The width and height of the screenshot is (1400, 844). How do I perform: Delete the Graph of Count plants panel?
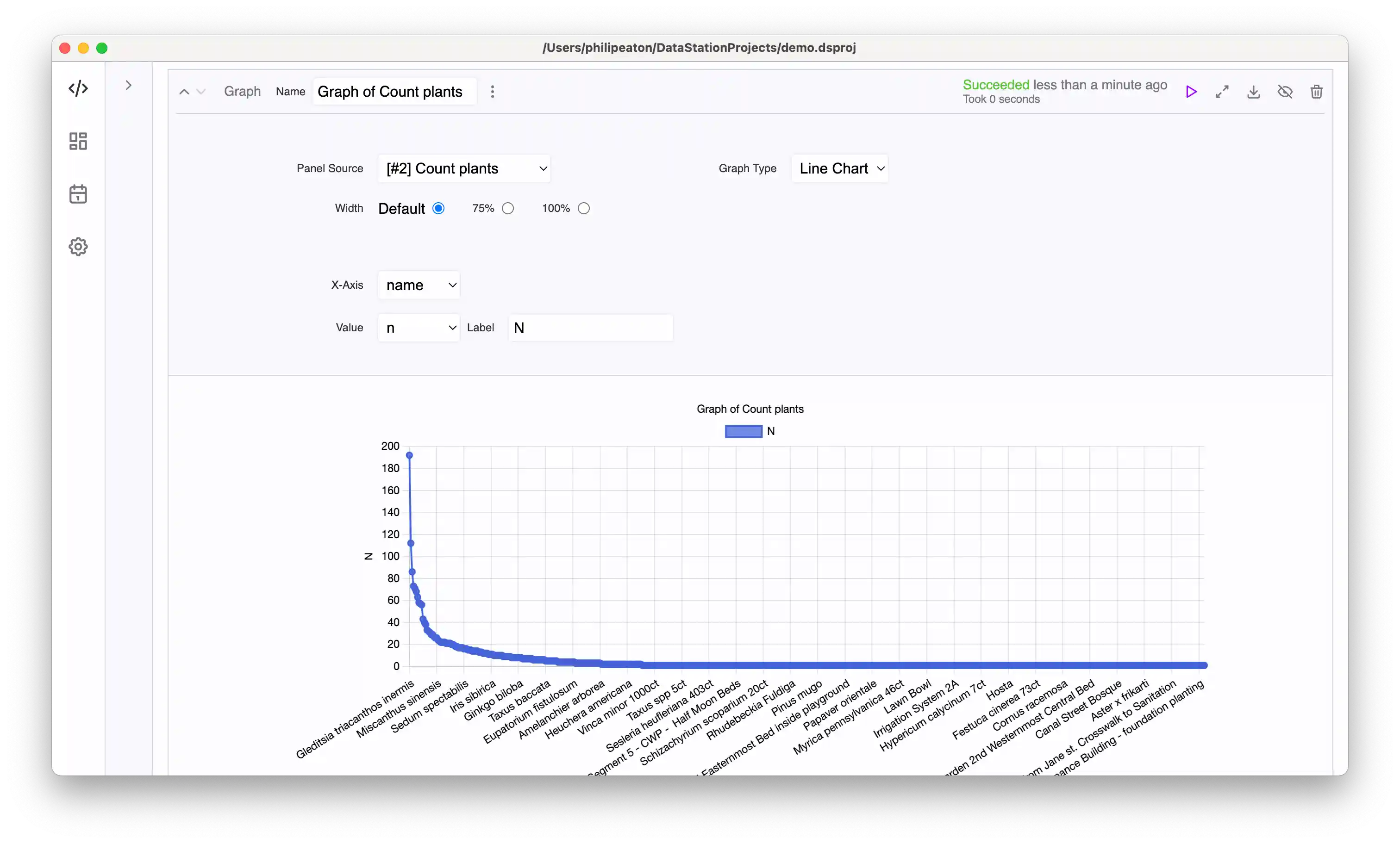click(1317, 92)
